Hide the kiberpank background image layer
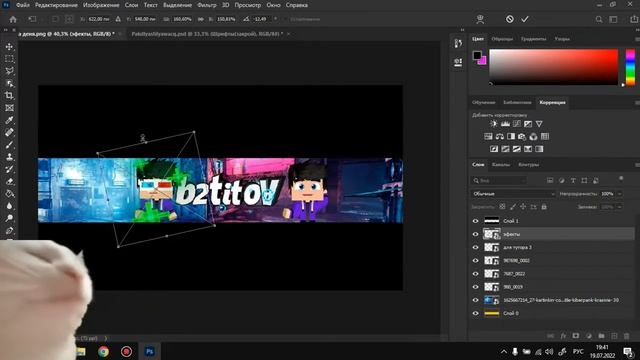The width and height of the screenshot is (640, 360). coord(476,300)
